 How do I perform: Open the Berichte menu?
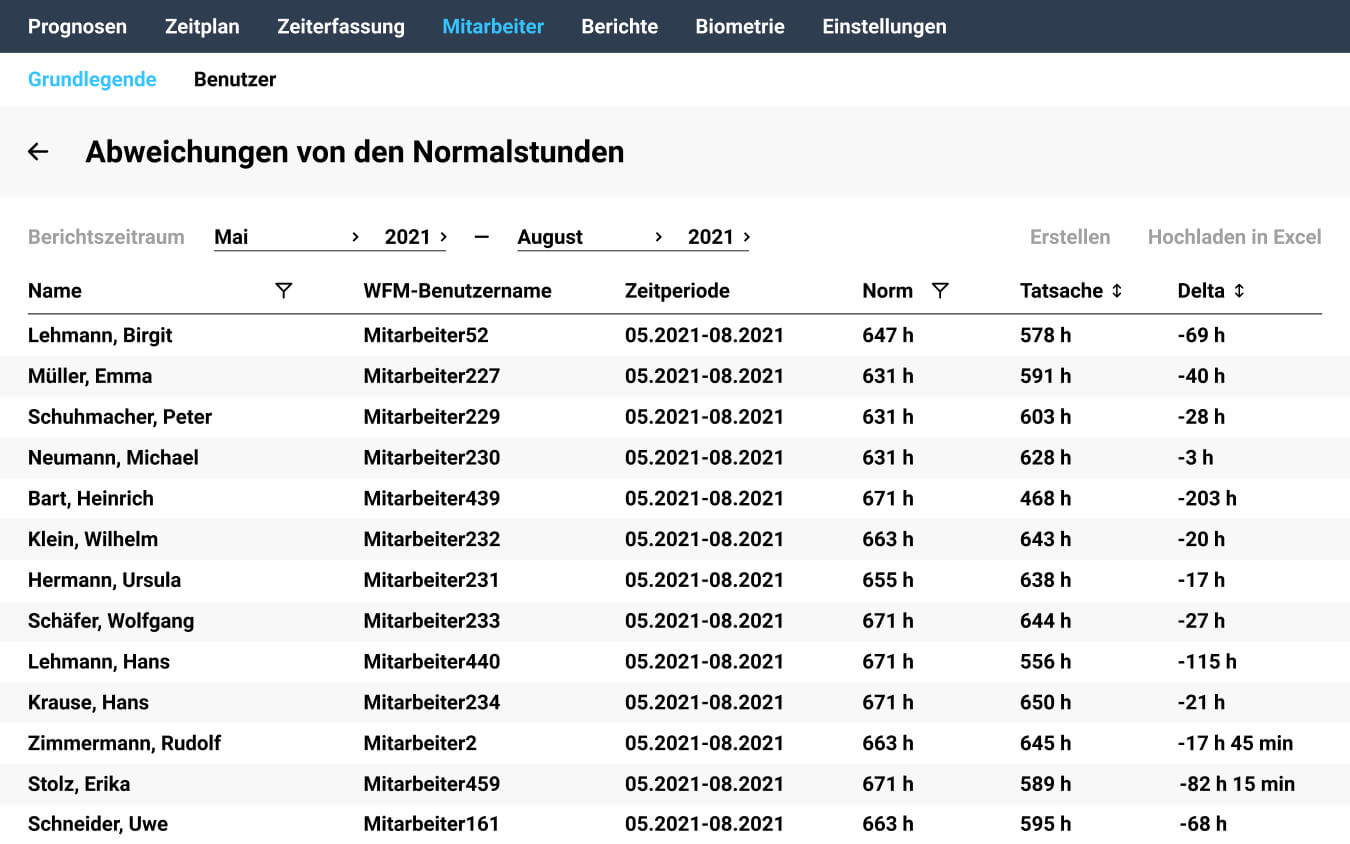620,27
